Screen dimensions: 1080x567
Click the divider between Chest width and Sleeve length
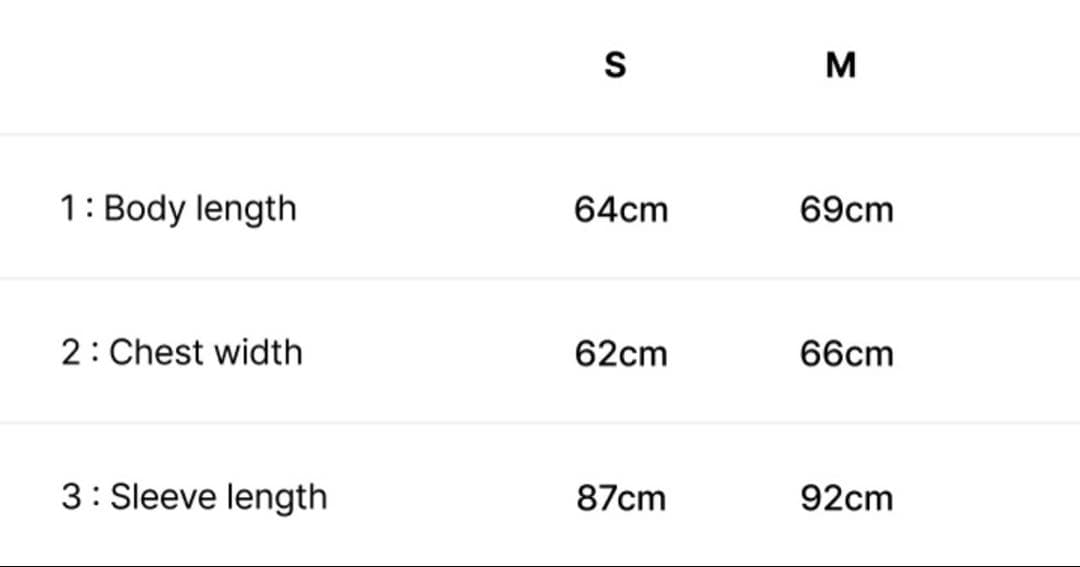[x=540, y=422]
